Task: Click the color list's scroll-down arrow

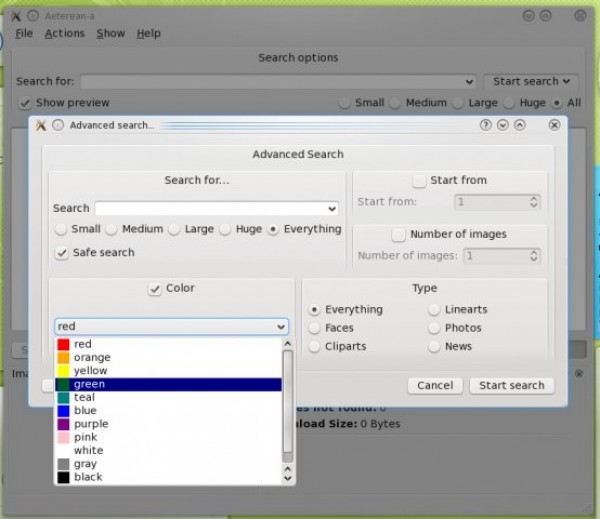Action: [x=288, y=477]
